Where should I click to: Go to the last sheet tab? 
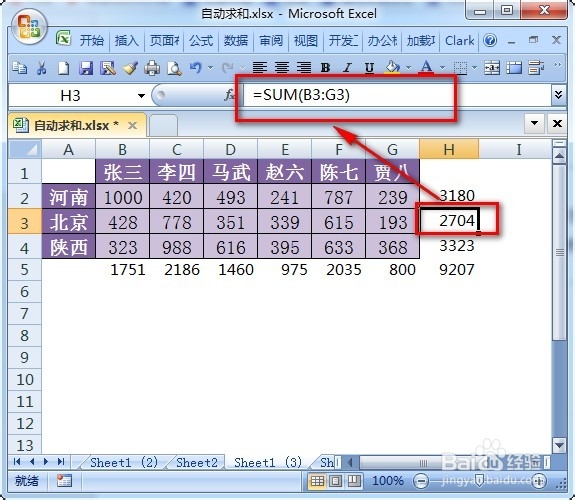61,461
